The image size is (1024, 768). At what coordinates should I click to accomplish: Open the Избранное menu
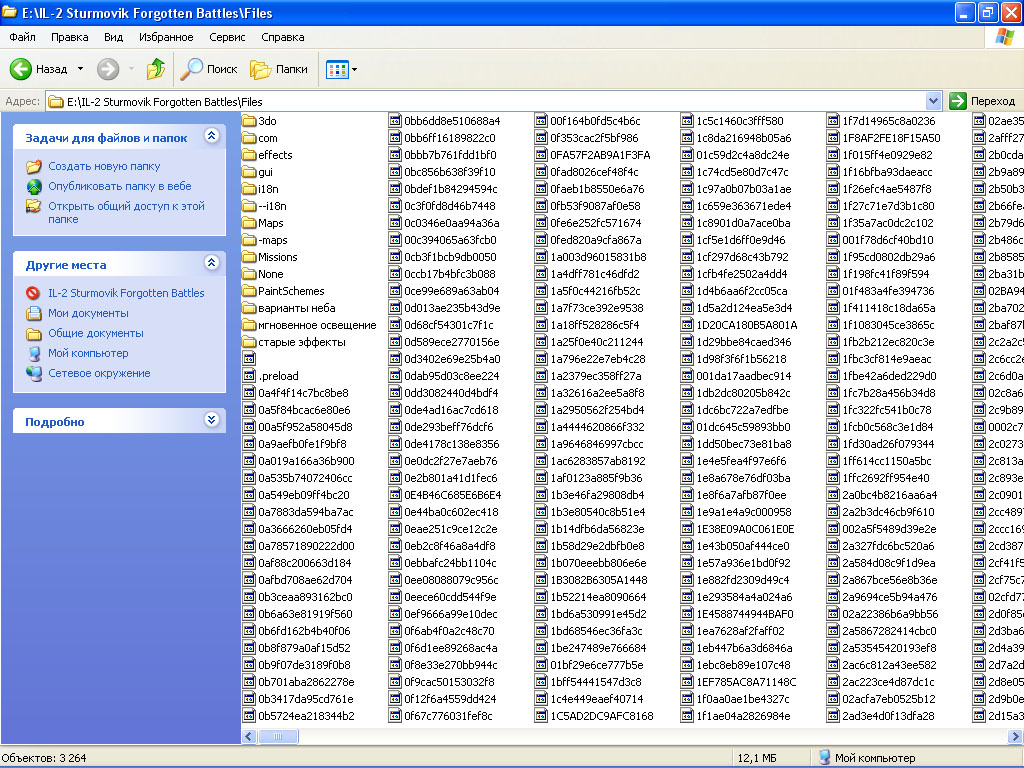pos(166,37)
